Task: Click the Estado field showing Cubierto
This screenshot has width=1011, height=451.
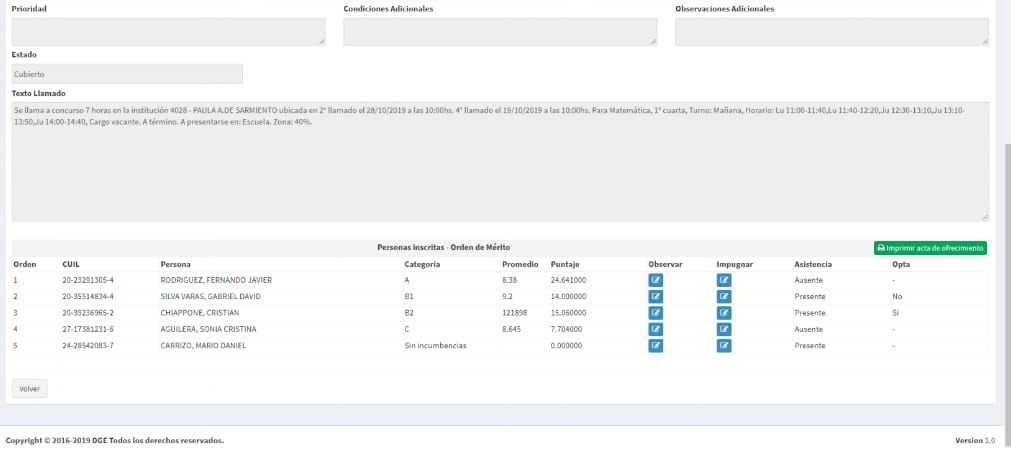Action: [127, 74]
